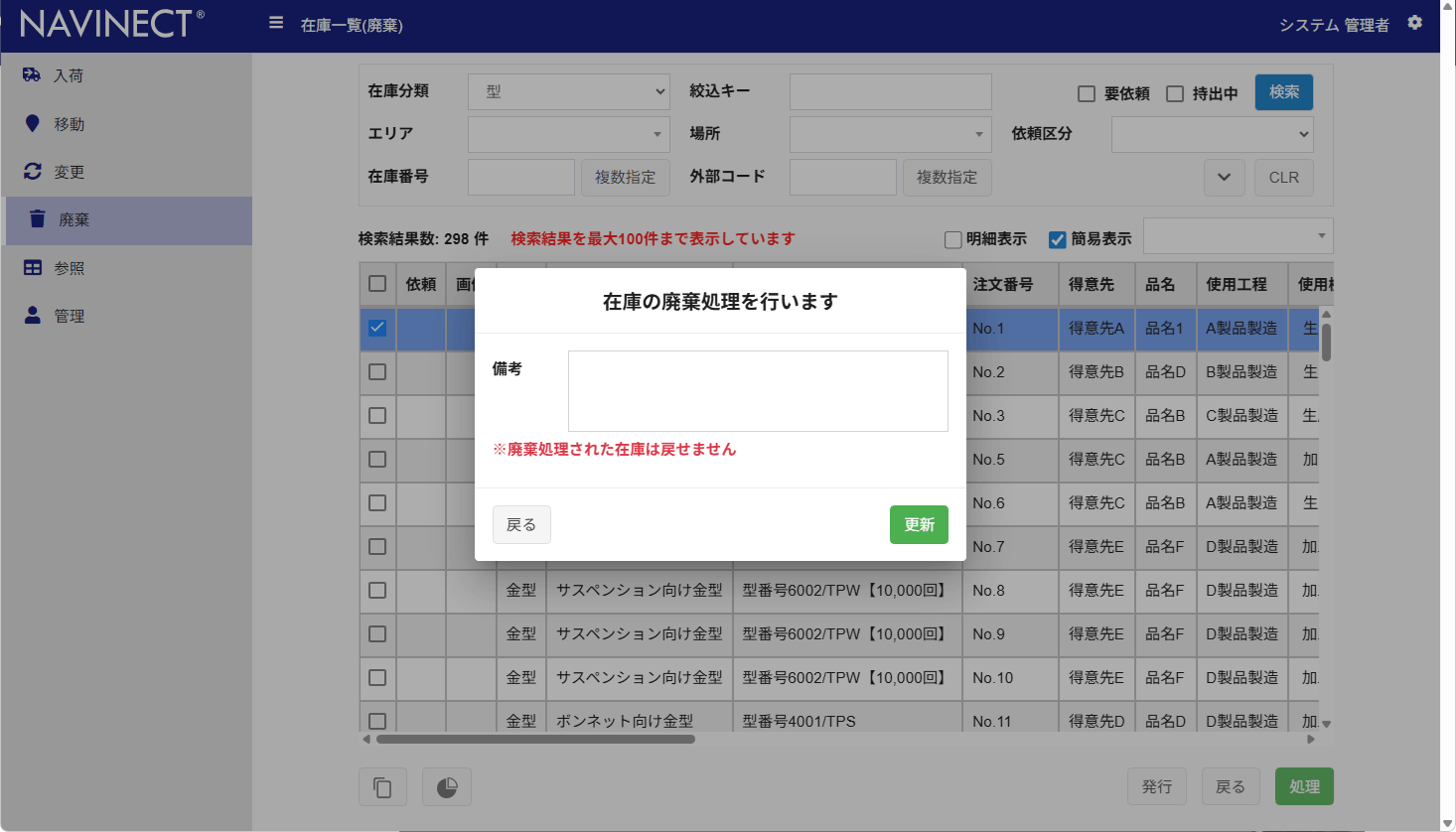Click the hamburger menu icon in header
The height and width of the screenshot is (832, 1456).
click(276, 23)
